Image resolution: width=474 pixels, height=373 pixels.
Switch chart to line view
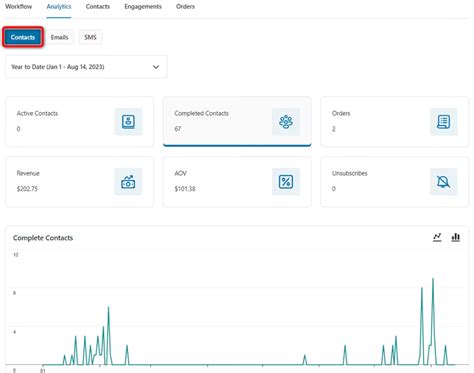click(437, 237)
